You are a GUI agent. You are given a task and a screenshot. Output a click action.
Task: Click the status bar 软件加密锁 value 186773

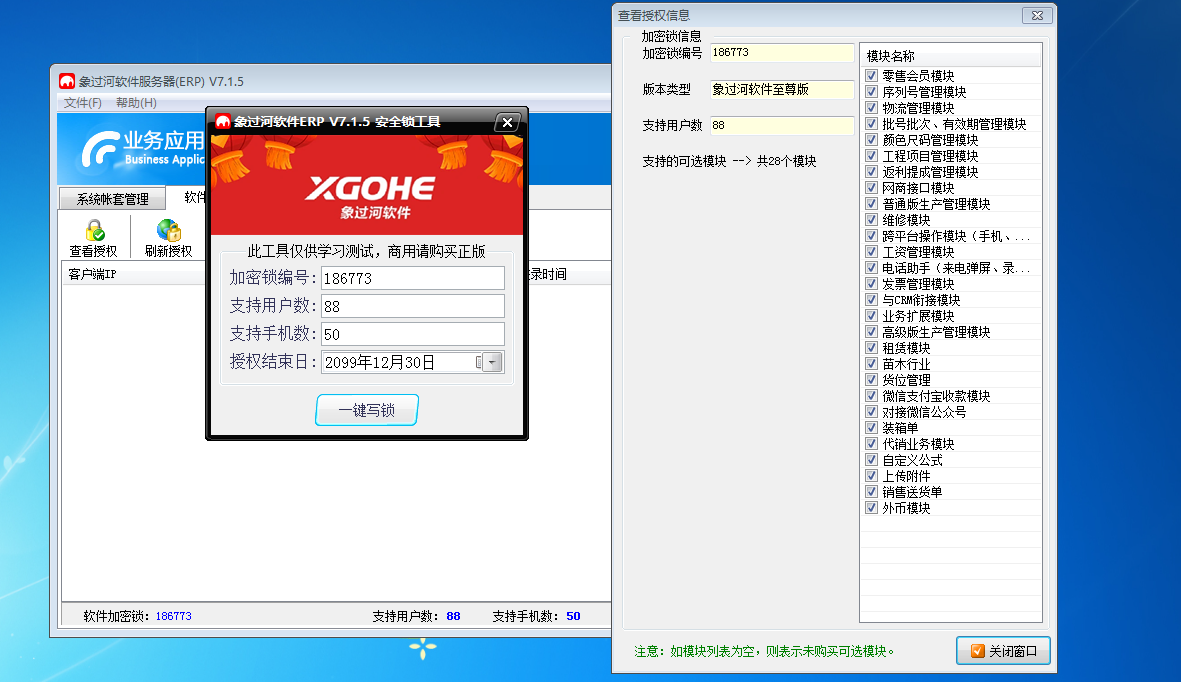pyautogui.click(x=174, y=616)
